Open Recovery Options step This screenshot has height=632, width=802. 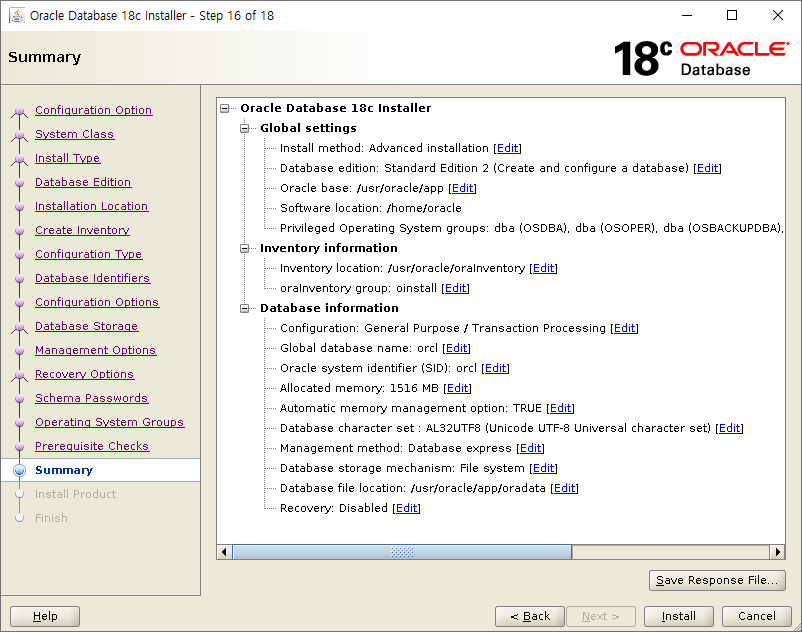pyautogui.click(x=84, y=374)
